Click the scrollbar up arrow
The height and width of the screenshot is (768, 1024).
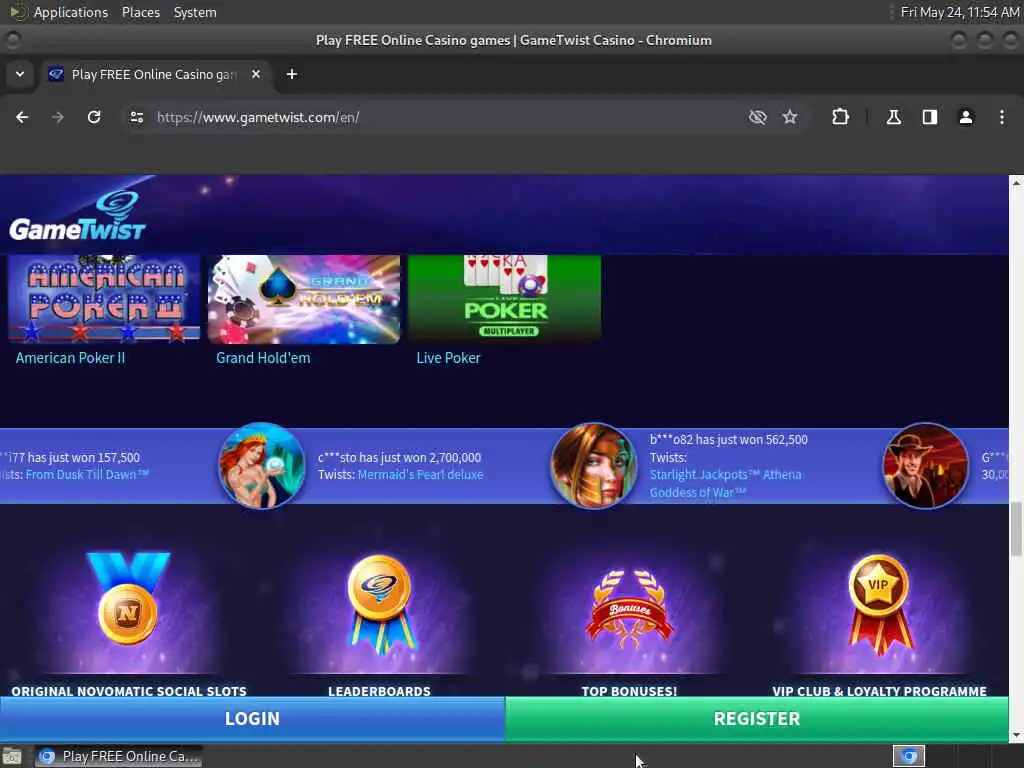tap(1016, 184)
